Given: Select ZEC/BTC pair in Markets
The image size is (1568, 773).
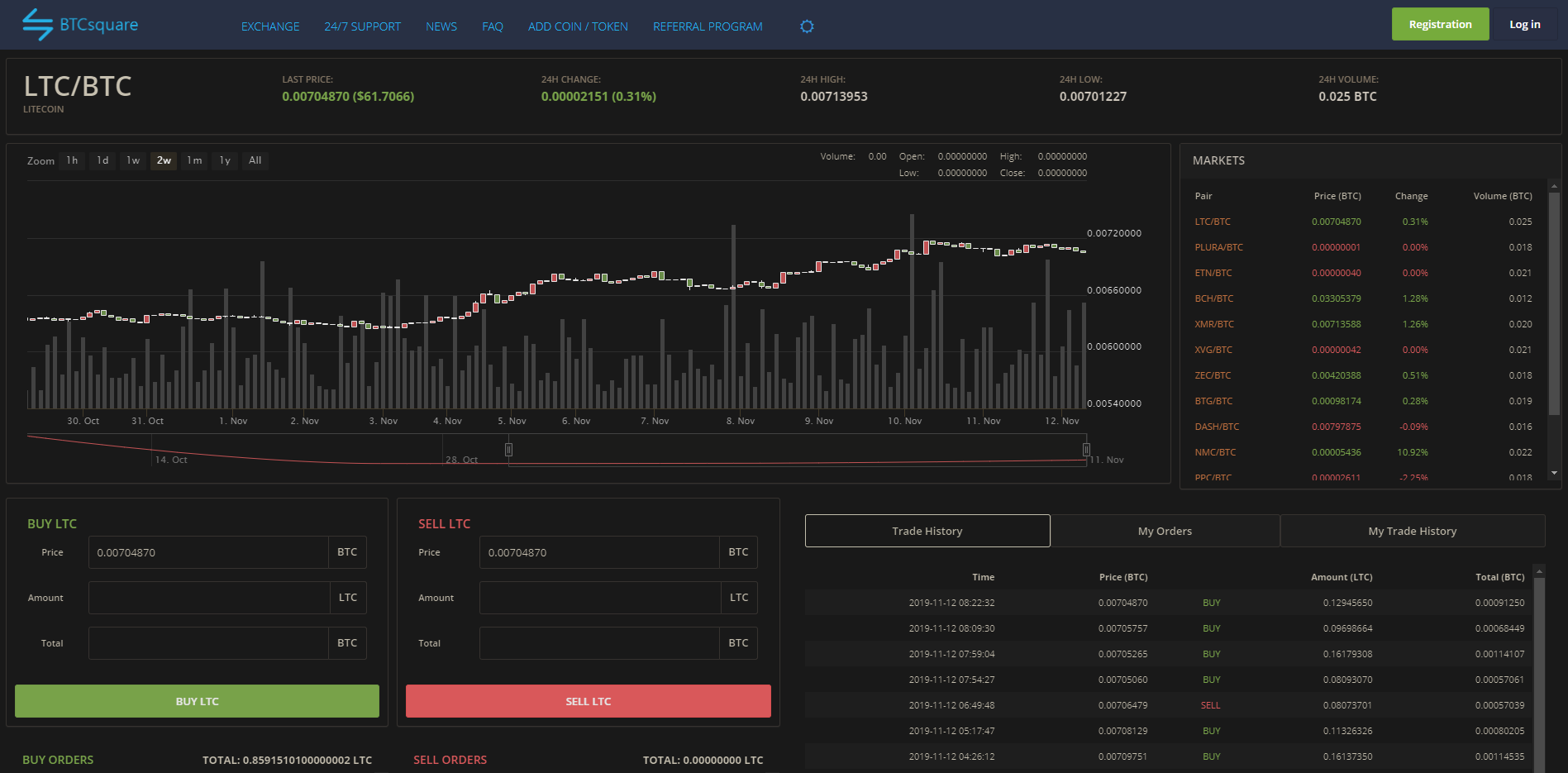Looking at the screenshot, I should point(1213,375).
